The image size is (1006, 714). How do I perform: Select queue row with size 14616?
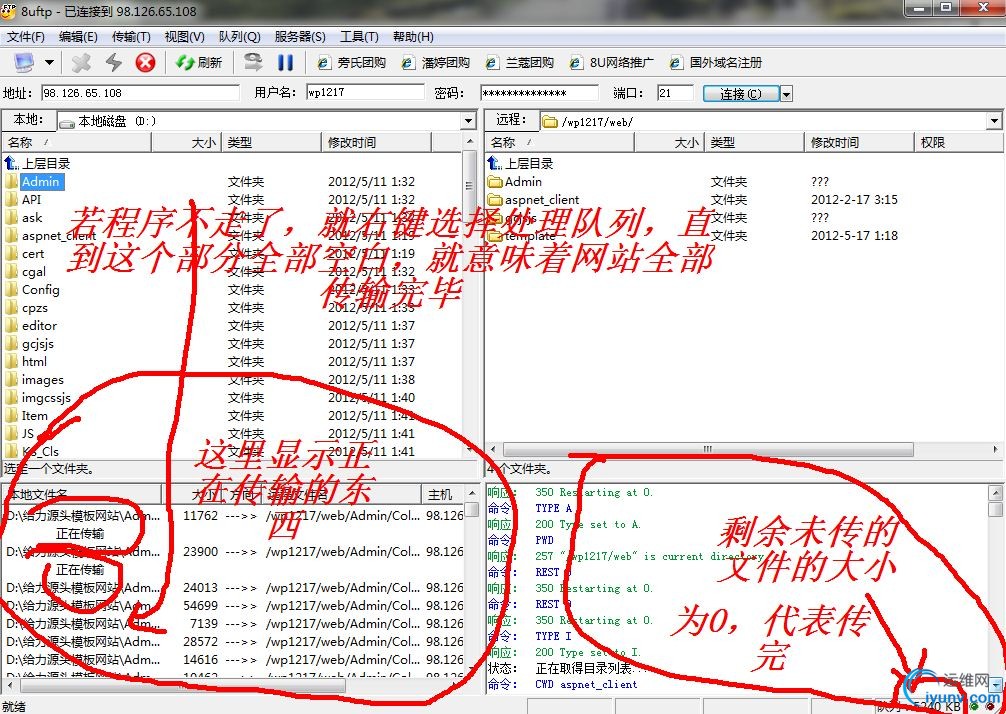coord(234,659)
